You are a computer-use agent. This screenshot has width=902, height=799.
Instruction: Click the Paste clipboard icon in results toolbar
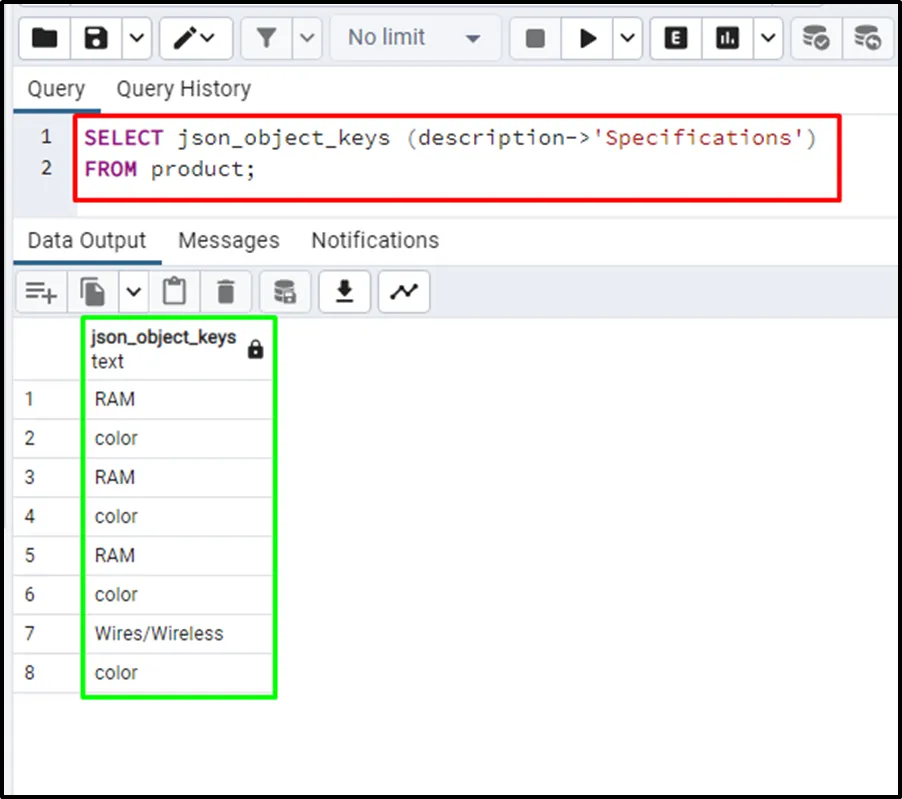coord(175,292)
